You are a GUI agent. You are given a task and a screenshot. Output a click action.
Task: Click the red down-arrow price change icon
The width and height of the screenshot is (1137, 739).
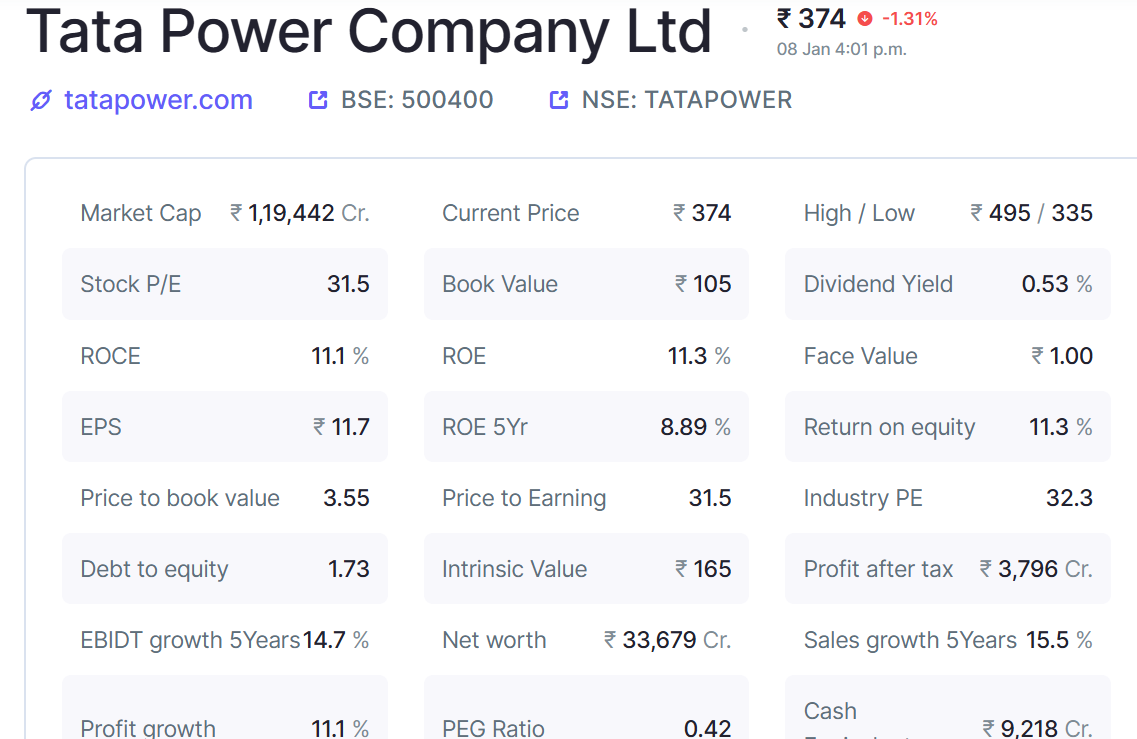pyautogui.click(x=865, y=19)
